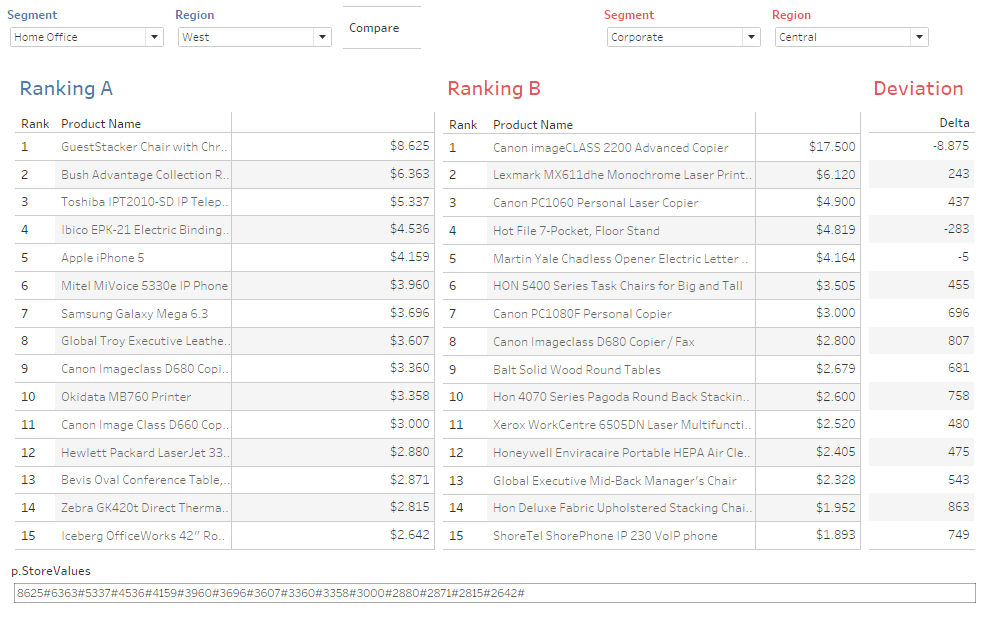Viewport: 982px width, 617px height.
Task: Open the Corporate segment dropdown
Action: click(x=683, y=37)
